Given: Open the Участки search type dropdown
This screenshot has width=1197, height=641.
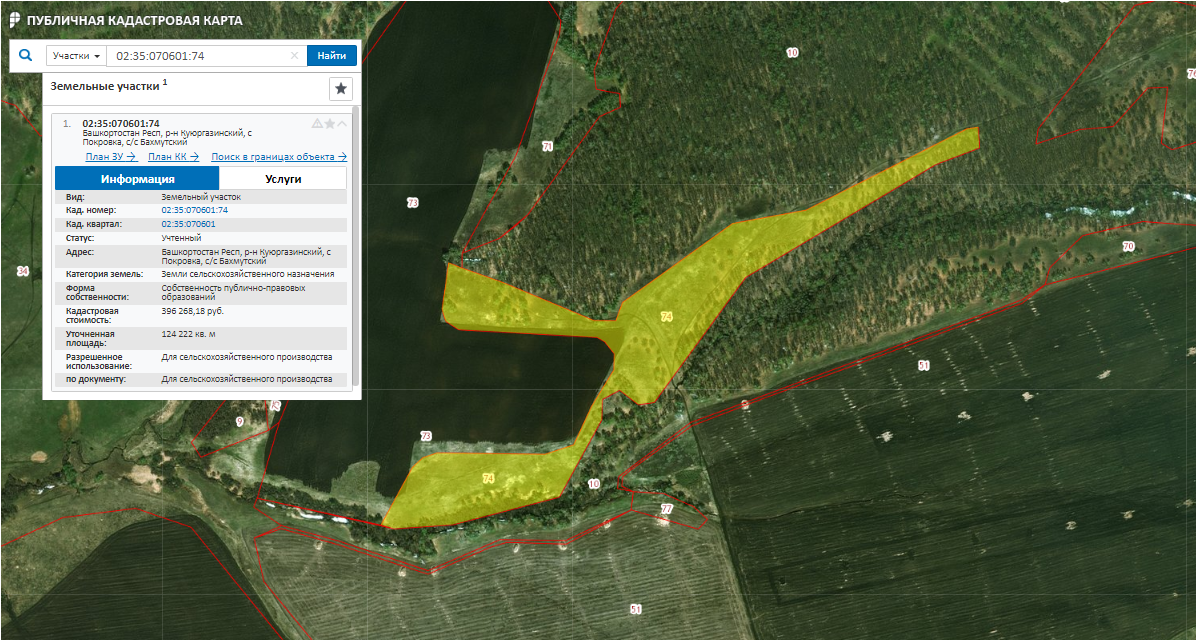Looking at the screenshot, I should [77, 56].
